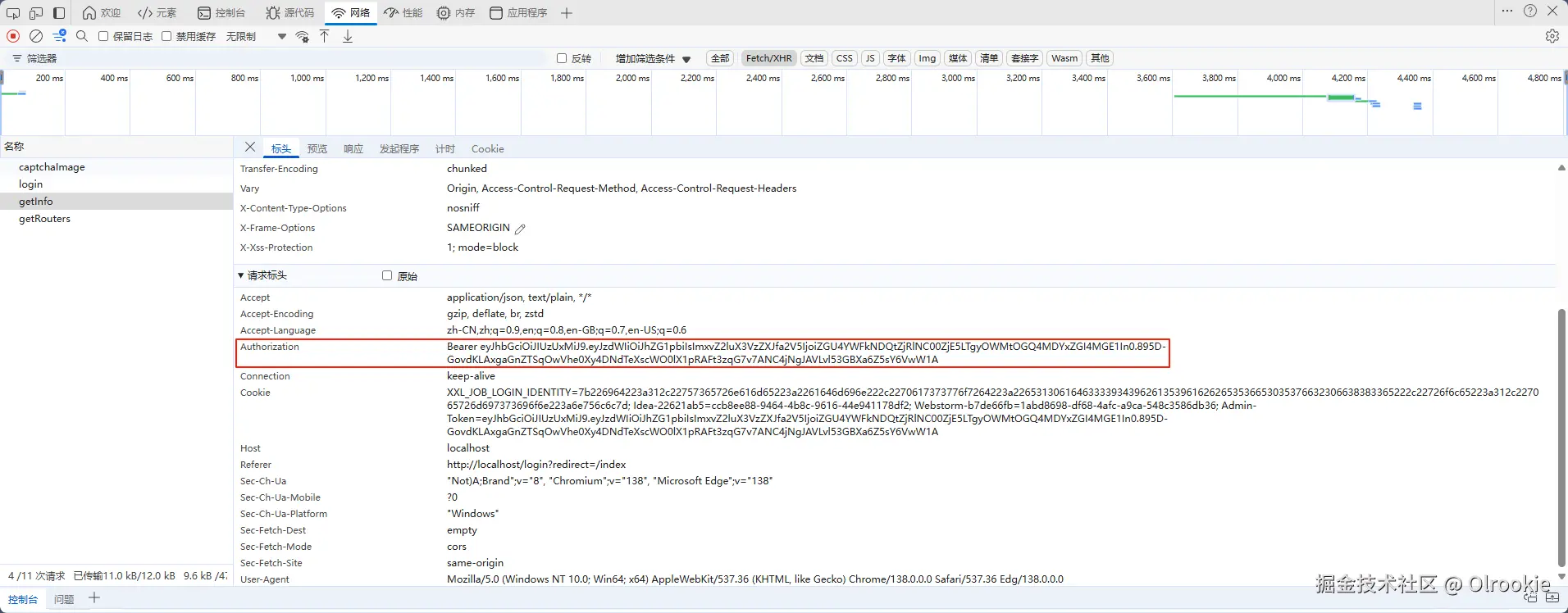Switch to the Elements tab

pos(157,13)
